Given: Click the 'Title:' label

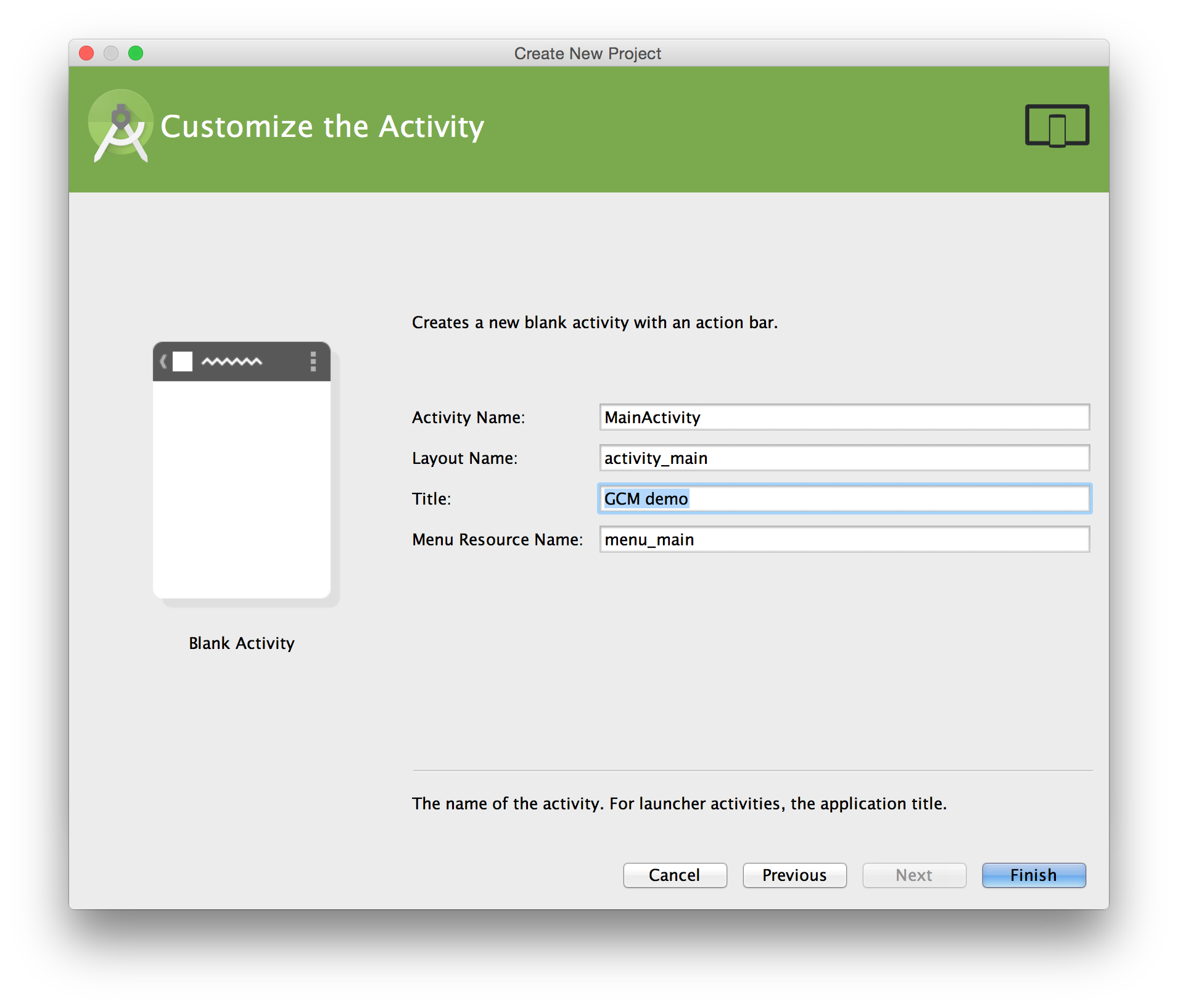Looking at the screenshot, I should tap(431, 499).
